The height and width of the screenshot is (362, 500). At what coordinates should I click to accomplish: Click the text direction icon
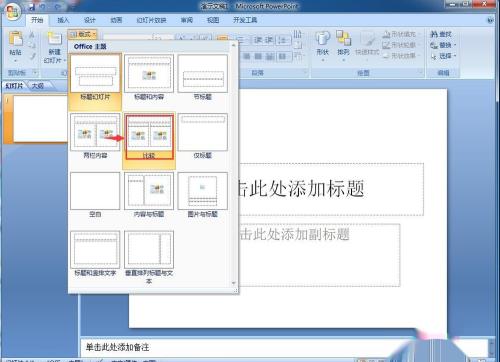coord(298,34)
